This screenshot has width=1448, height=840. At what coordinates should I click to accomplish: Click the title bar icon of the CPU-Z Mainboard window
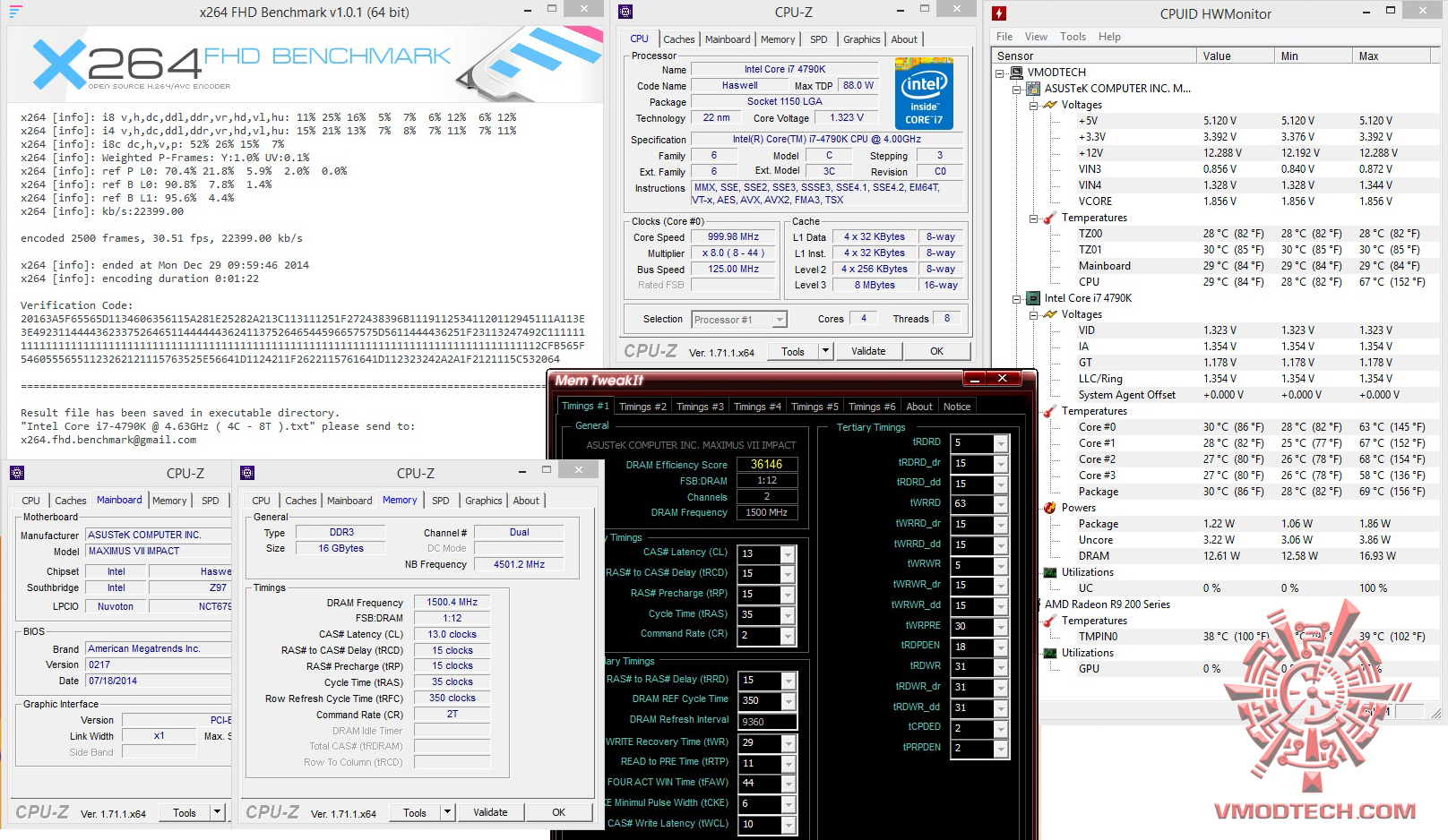(16, 473)
